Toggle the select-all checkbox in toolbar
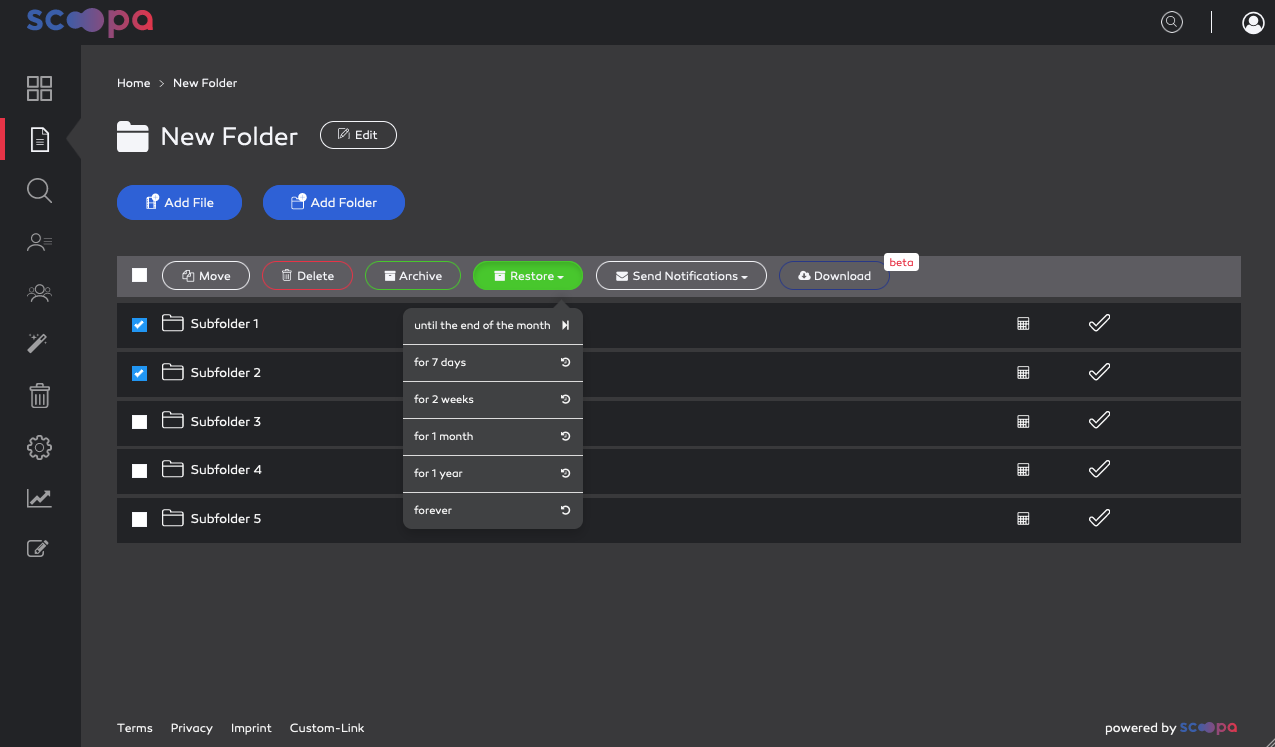 (140, 275)
